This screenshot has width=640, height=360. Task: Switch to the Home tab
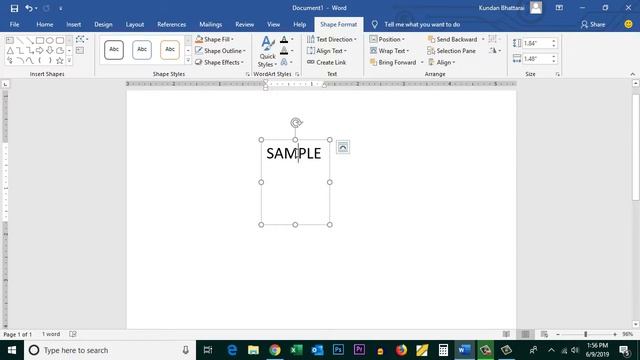click(x=44, y=24)
